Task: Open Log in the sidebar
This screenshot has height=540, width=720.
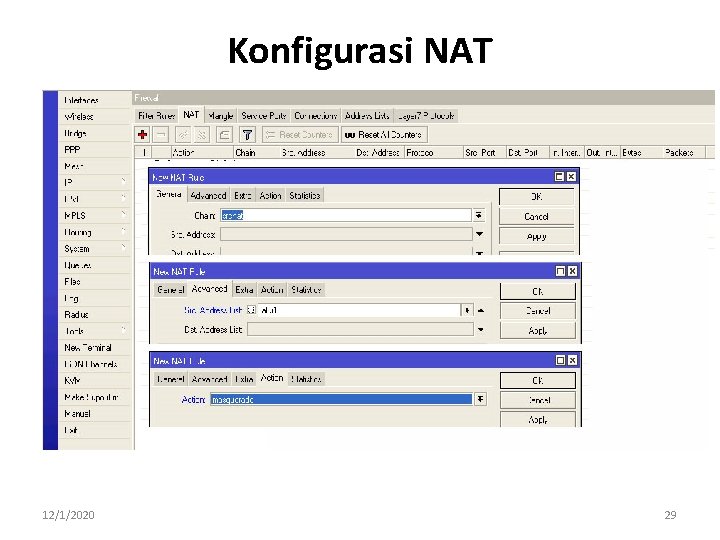Action: point(71,298)
